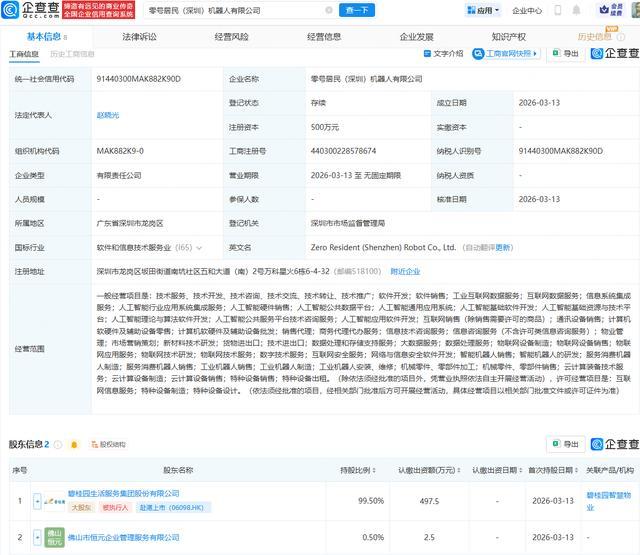The height and width of the screenshot is (555, 640).
Task: Select the 历史工商信息 sub-tab
Action: [72, 54]
